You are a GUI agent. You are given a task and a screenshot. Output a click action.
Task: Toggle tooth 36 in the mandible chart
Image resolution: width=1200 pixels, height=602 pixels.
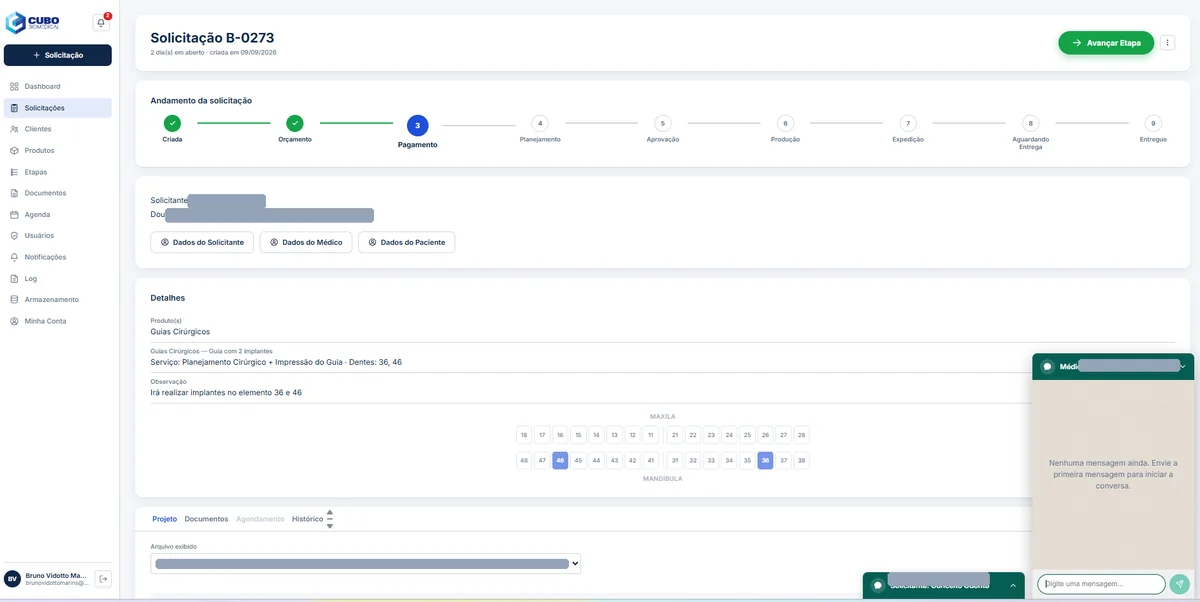(x=765, y=461)
